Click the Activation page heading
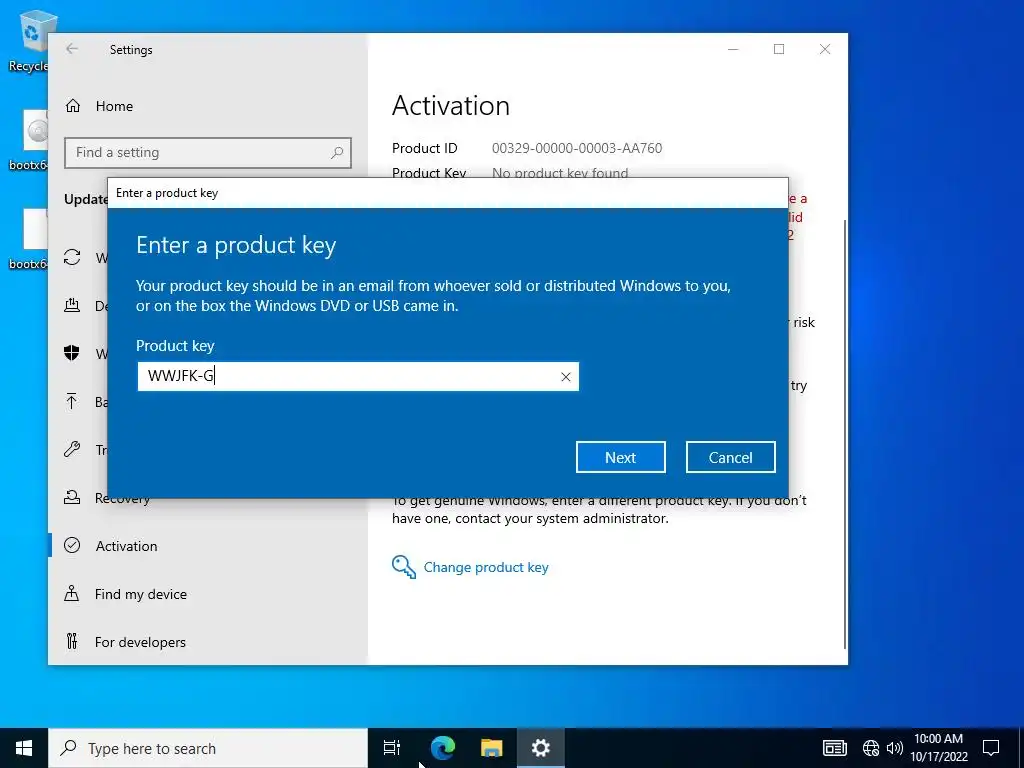 451,106
